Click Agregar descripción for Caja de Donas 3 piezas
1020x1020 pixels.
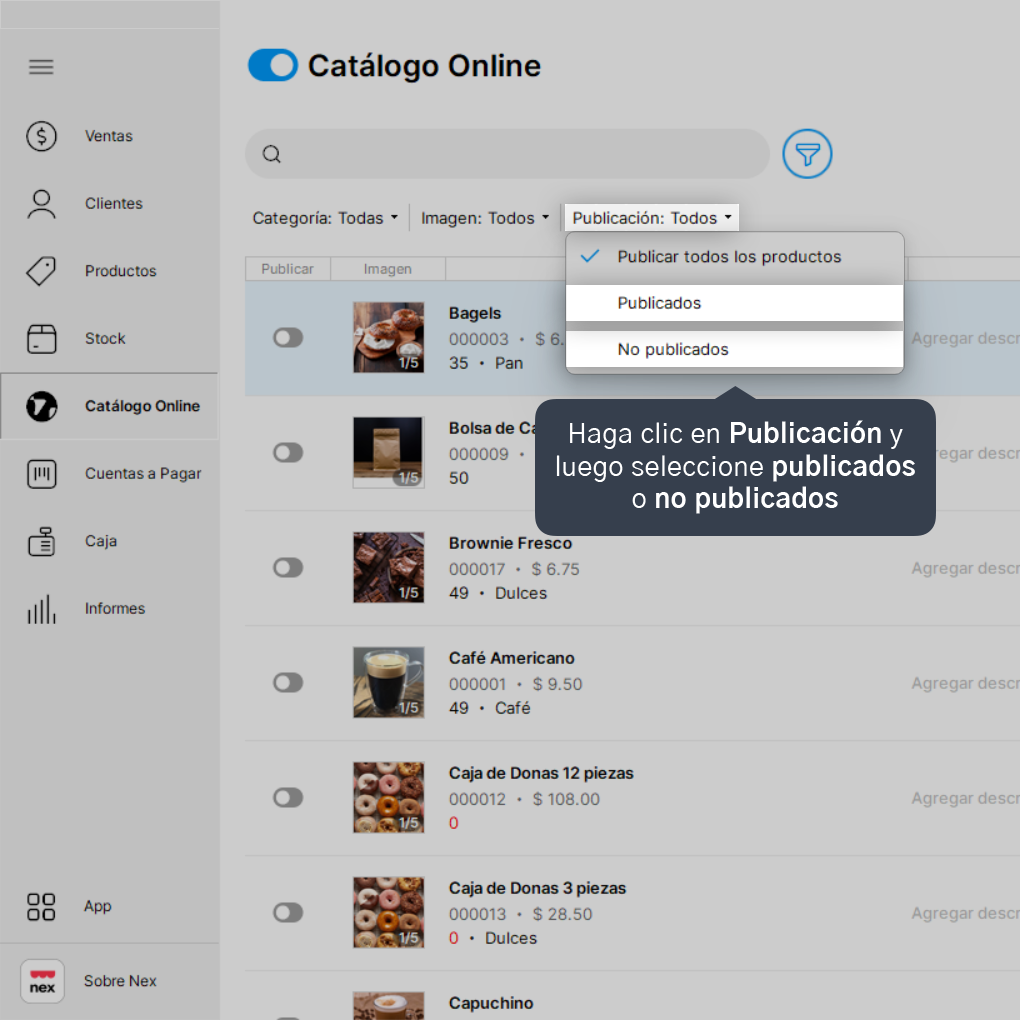click(965, 913)
